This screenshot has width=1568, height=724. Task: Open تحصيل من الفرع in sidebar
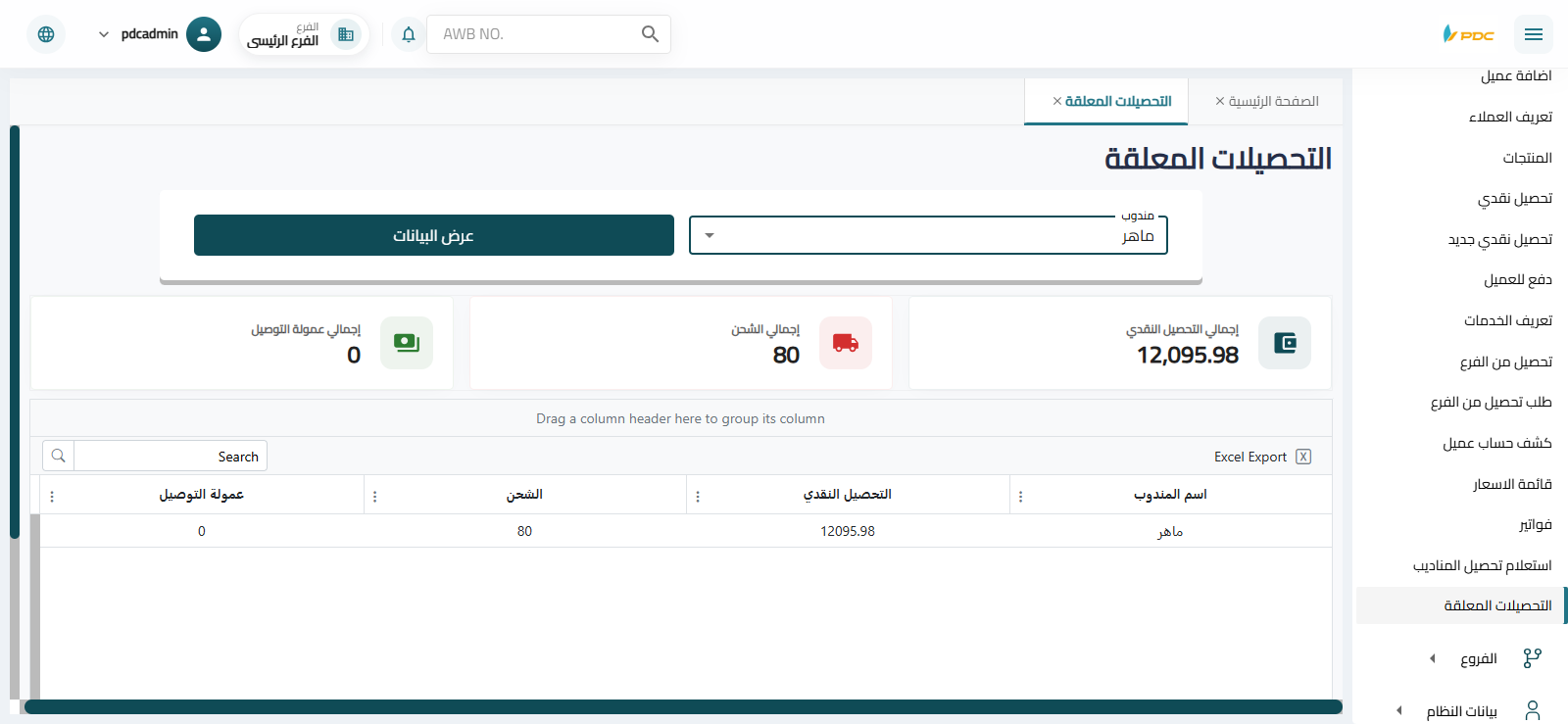[x=1506, y=362]
